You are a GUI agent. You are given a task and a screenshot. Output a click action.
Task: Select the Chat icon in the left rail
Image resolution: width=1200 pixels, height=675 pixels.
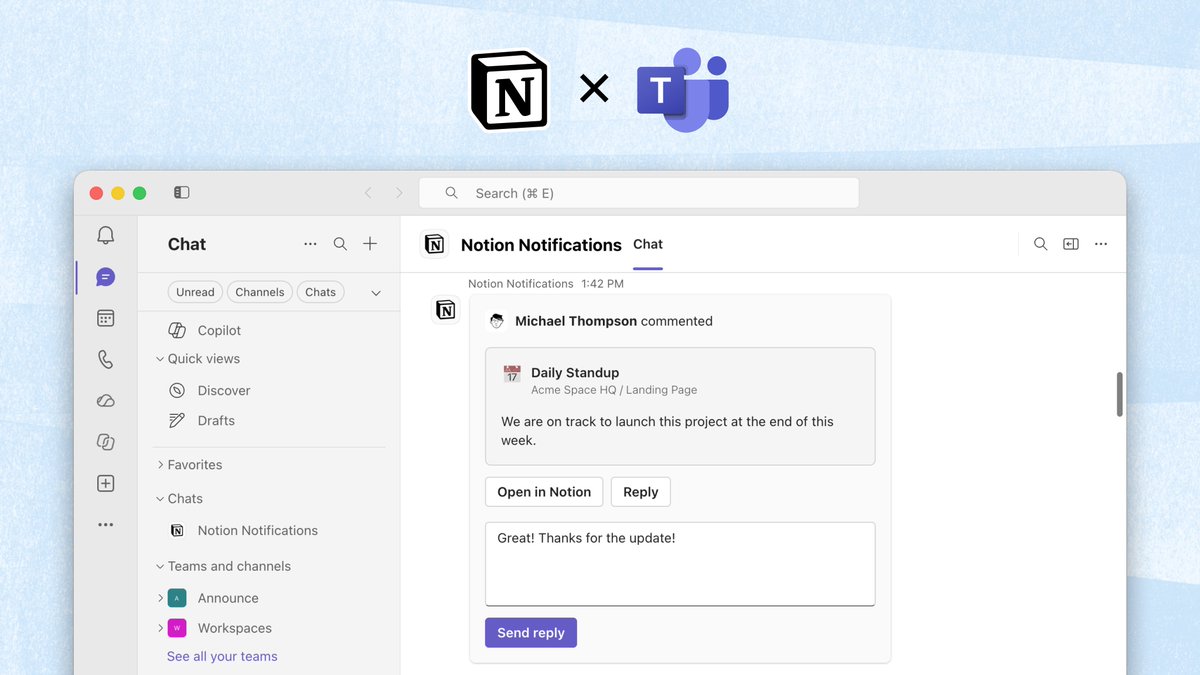click(x=105, y=277)
